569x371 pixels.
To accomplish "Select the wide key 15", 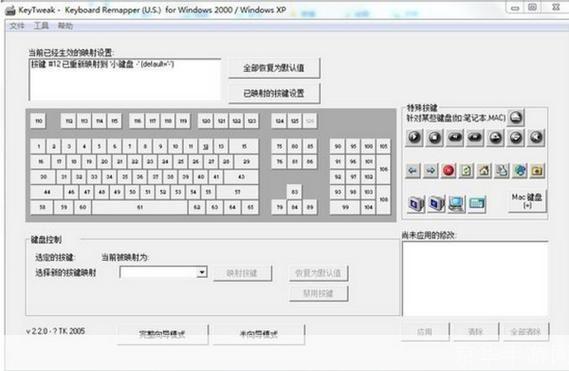I will (x=244, y=146).
